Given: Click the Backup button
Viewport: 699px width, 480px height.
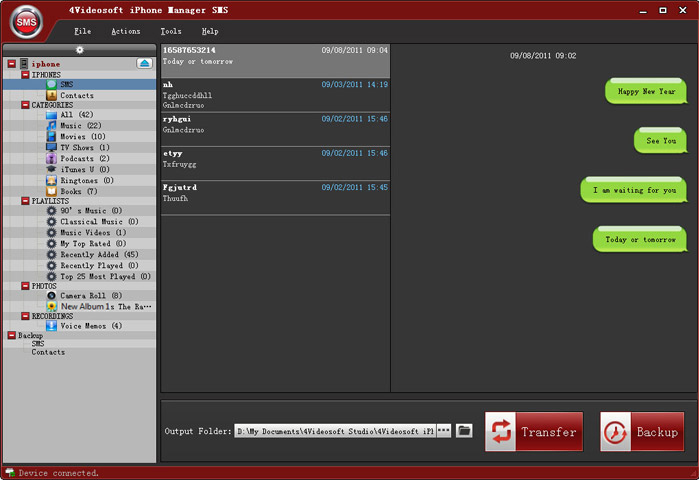Looking at the screenshot, I should pyautogui.click(x=642, y=432).
